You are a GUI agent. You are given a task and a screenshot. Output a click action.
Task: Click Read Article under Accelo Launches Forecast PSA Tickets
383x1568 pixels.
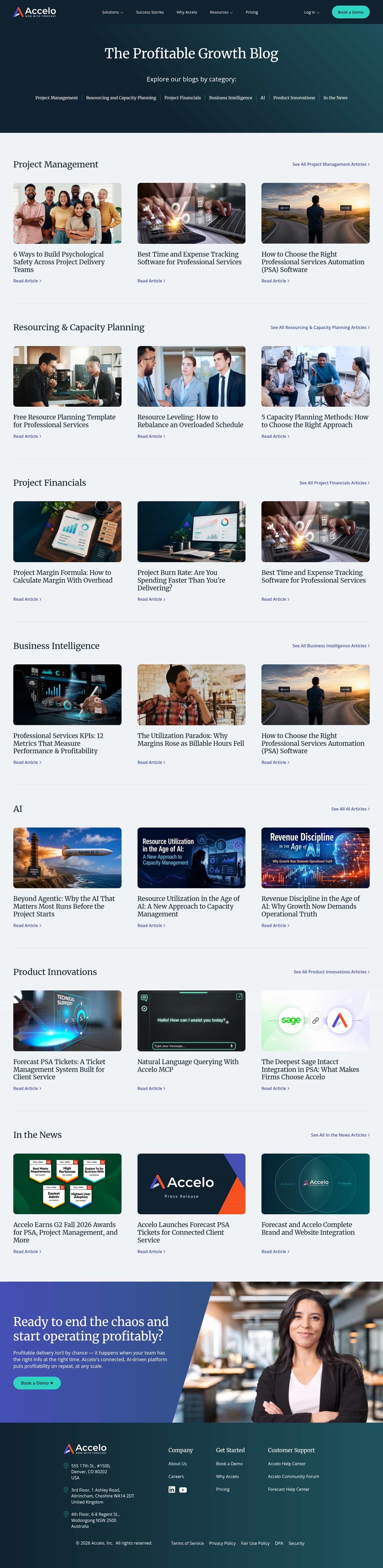click(151, 1252)
